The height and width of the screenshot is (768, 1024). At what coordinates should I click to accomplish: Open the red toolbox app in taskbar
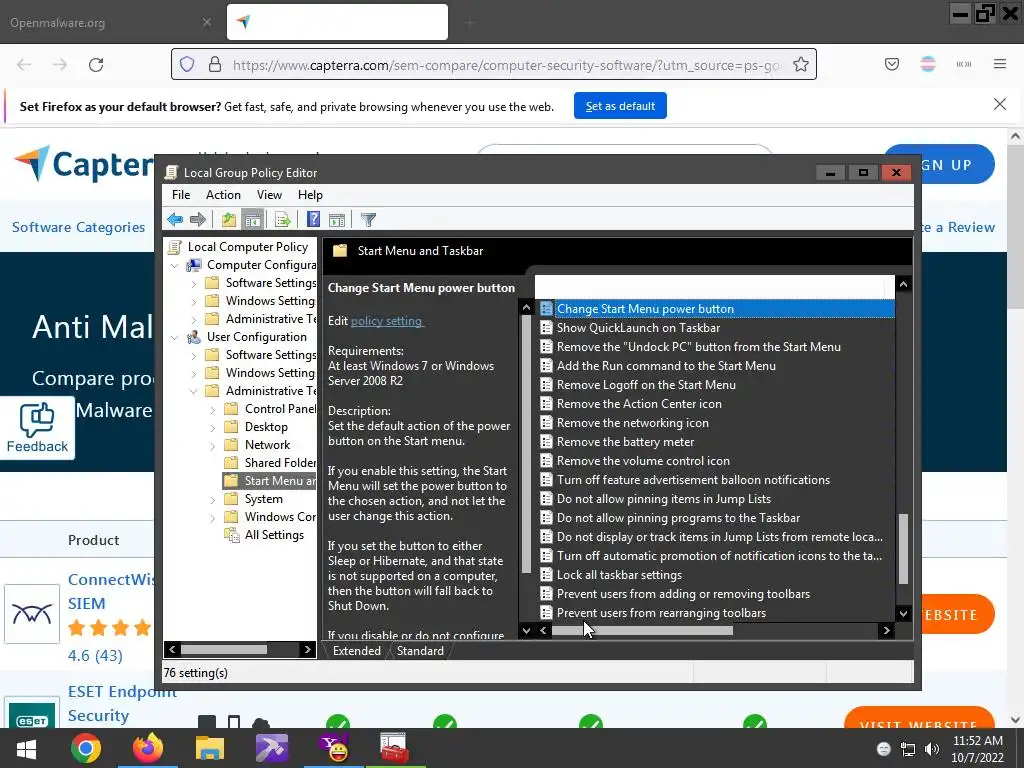[394, 748]
